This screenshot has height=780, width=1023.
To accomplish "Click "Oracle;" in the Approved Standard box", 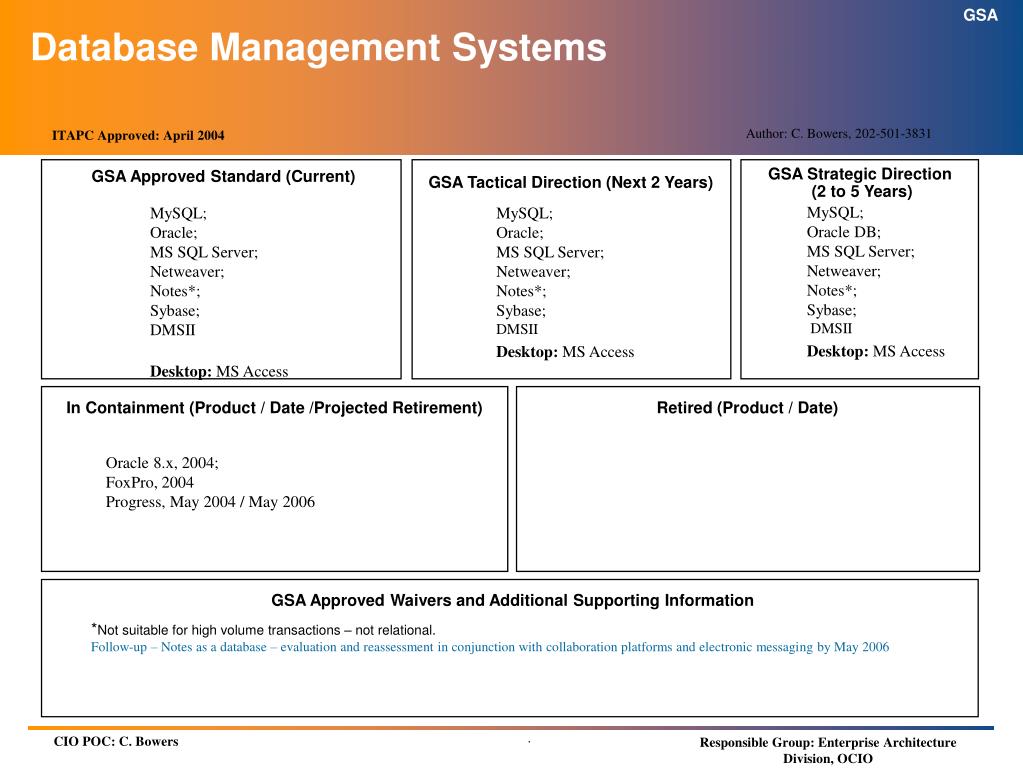I will [x=174, y=233].
